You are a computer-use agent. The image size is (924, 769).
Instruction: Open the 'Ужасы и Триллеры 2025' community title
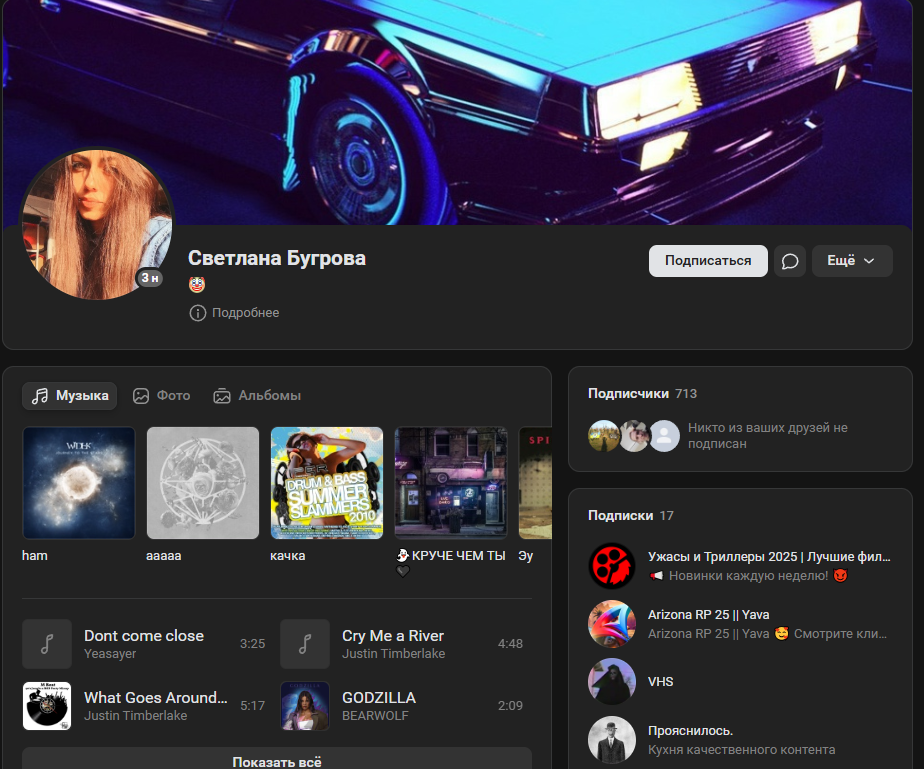769,557
